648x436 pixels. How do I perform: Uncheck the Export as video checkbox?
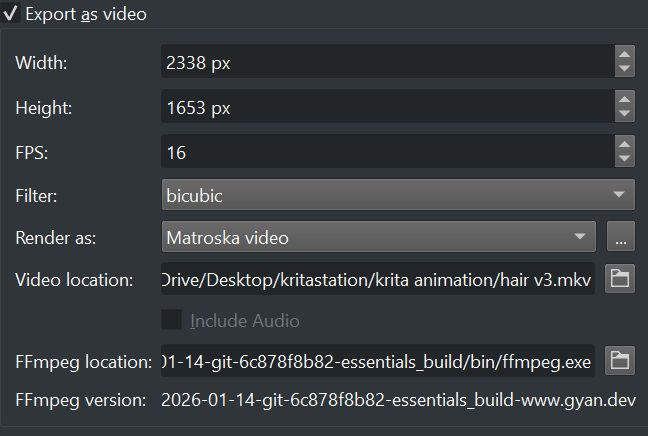pos(11,14)
